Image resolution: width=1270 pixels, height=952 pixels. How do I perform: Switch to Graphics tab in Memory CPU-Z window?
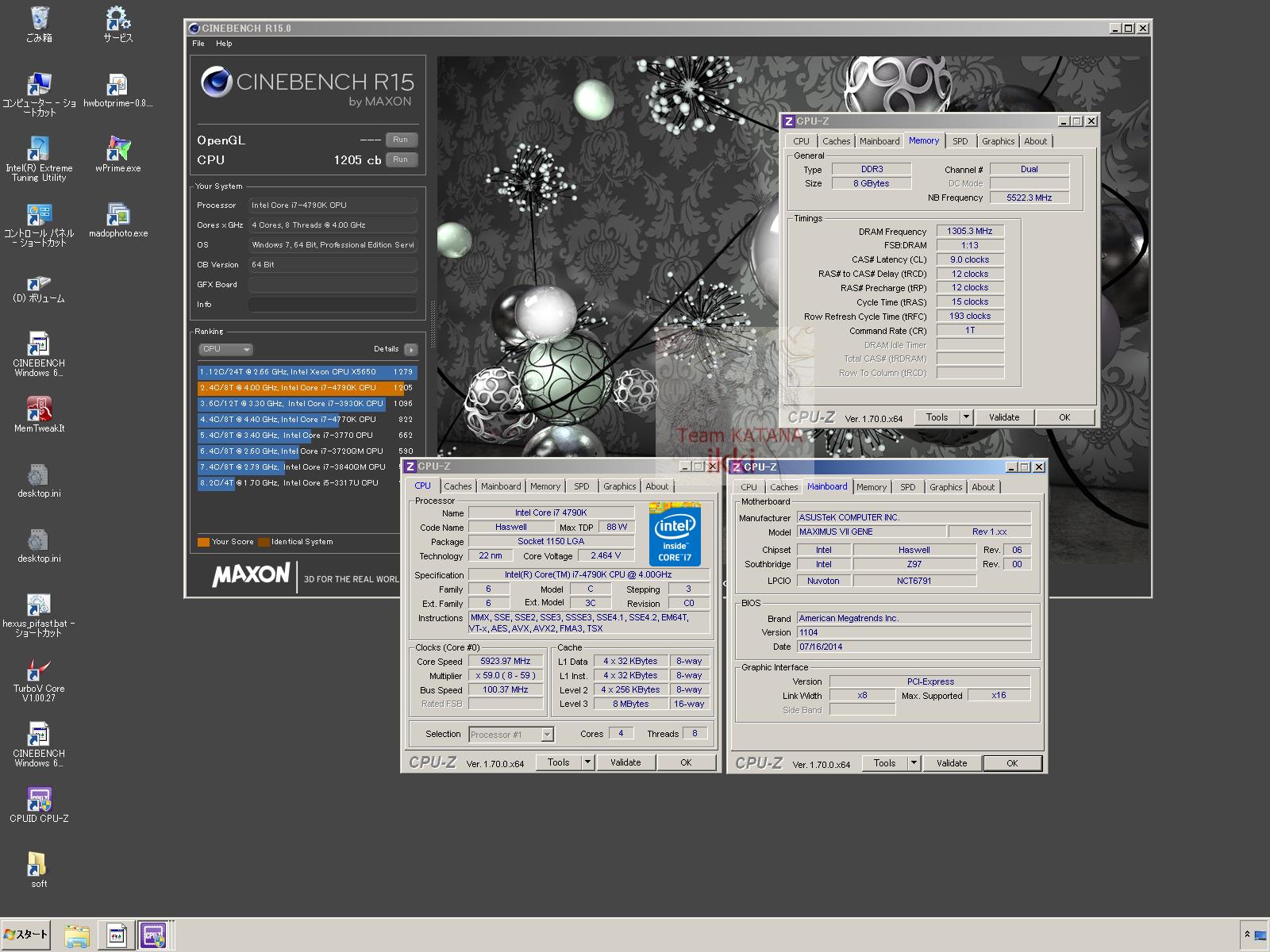998,141
